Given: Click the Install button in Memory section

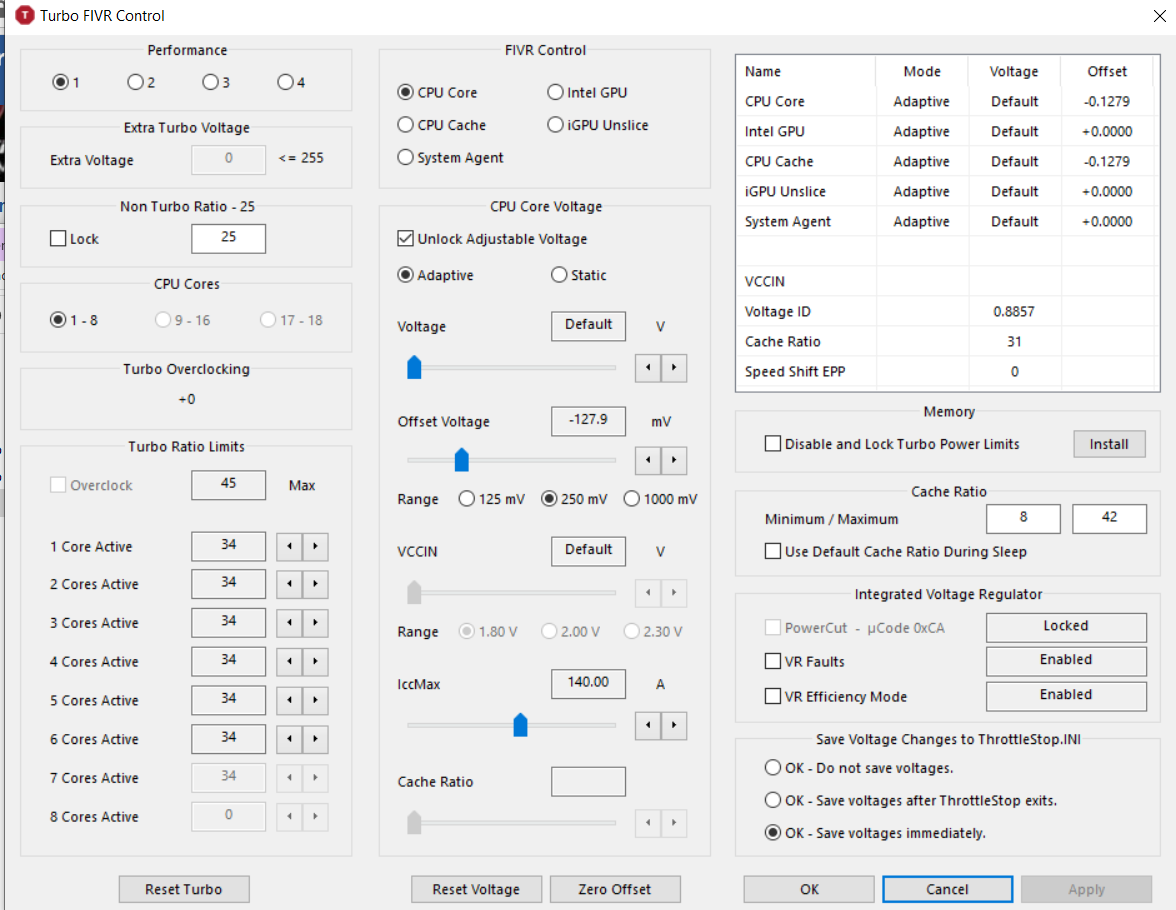Looking at the screenshot, I should coord(1109,444).
